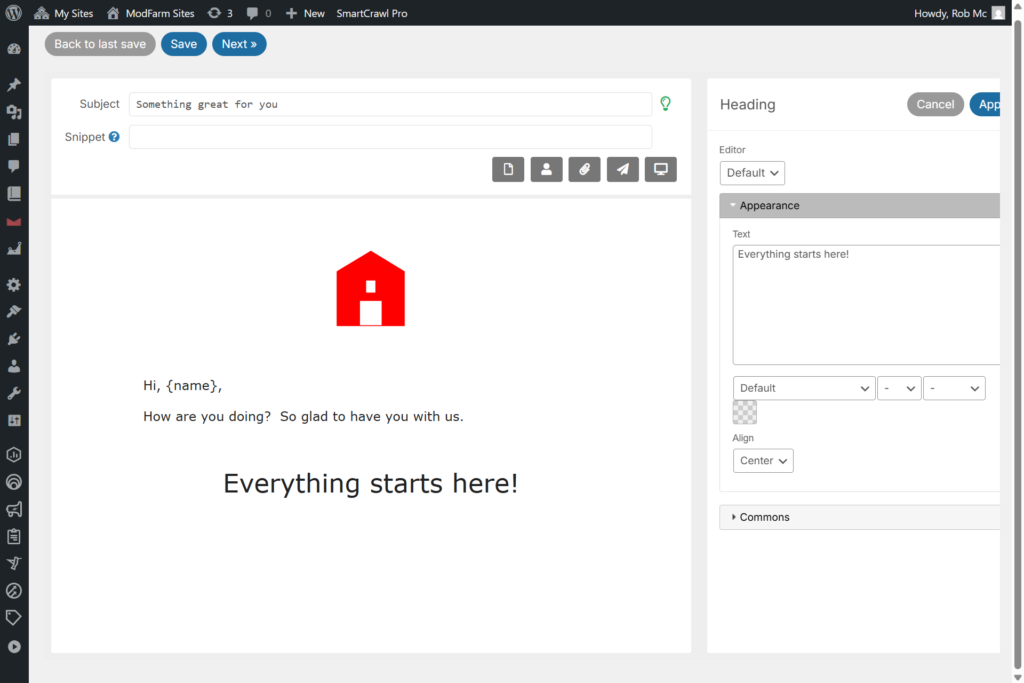Click the paper plane send test icon
The height and width of the screenshot is (683, 1024).
(x=622, y=170)
